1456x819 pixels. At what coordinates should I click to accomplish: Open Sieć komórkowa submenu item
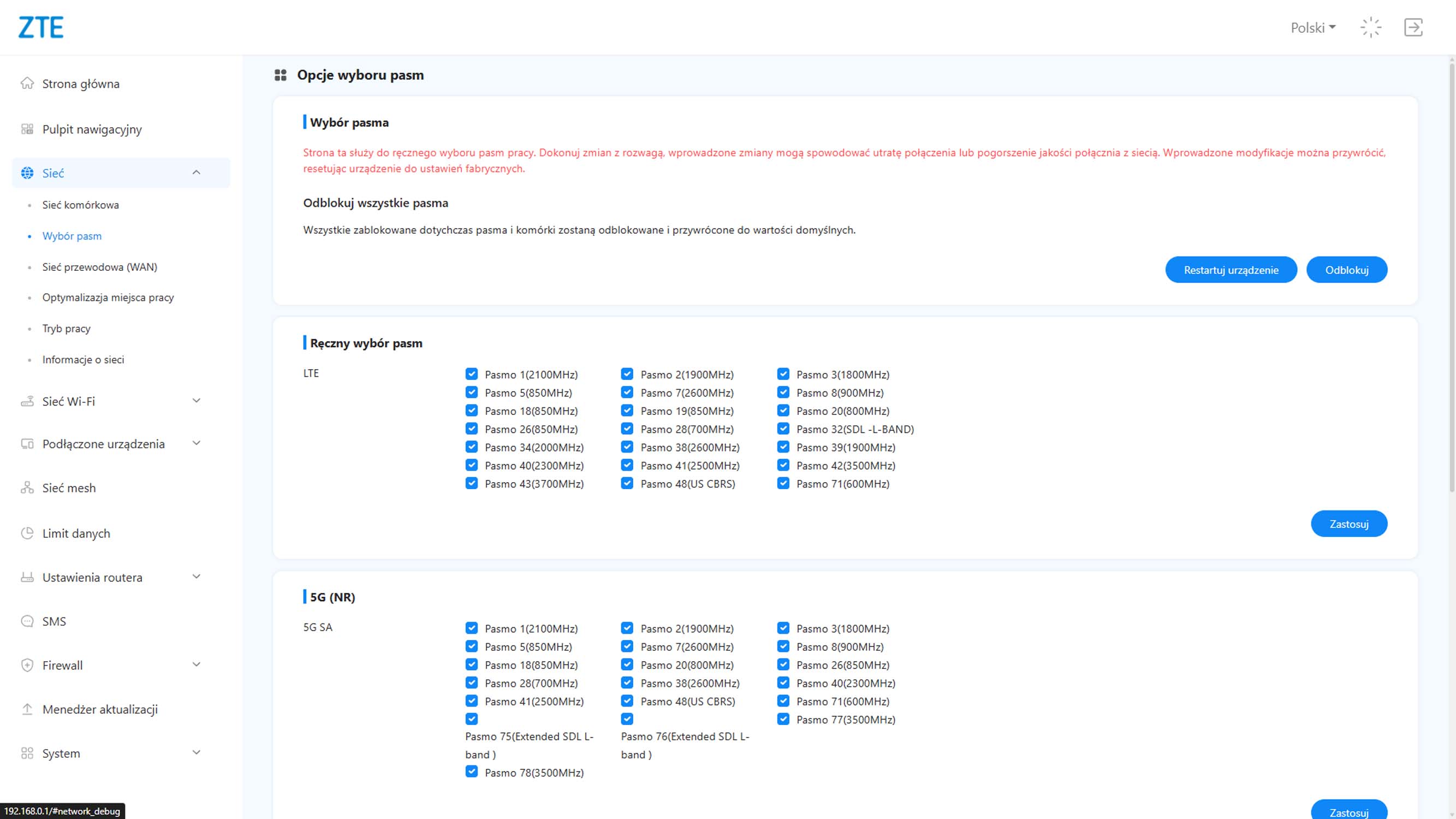[x=80, y=205]
